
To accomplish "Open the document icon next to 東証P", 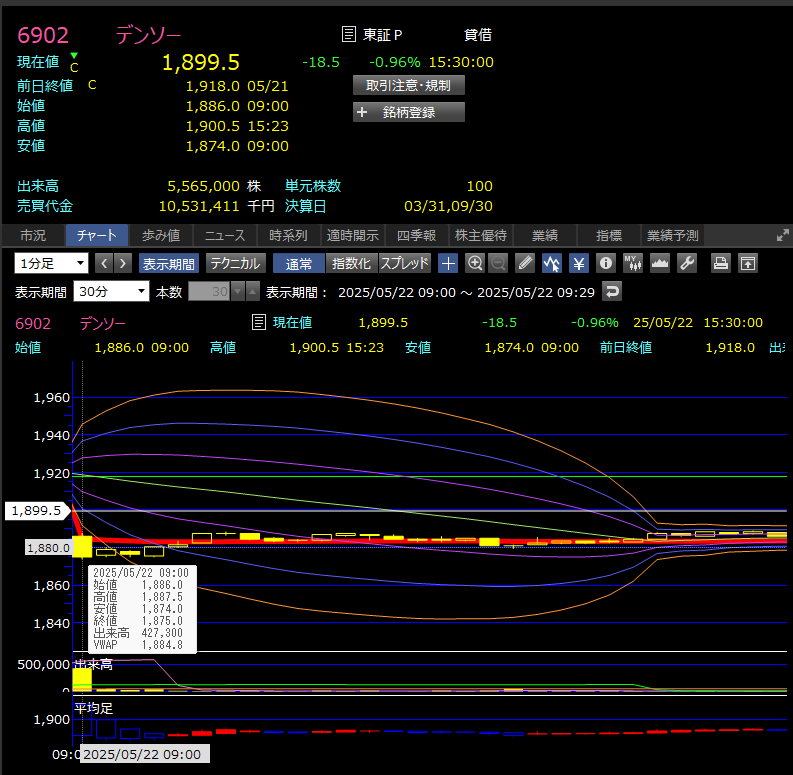I will point(348,34).
